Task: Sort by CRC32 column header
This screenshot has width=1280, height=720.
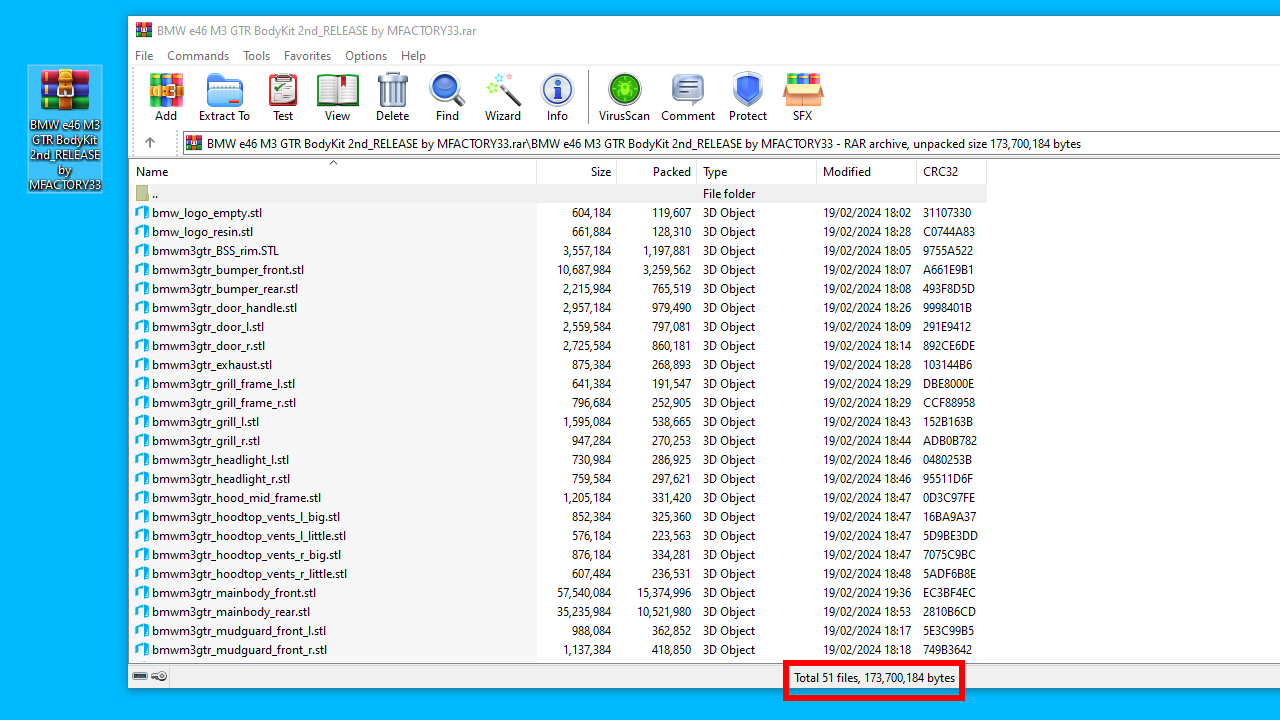Action: 951,172
